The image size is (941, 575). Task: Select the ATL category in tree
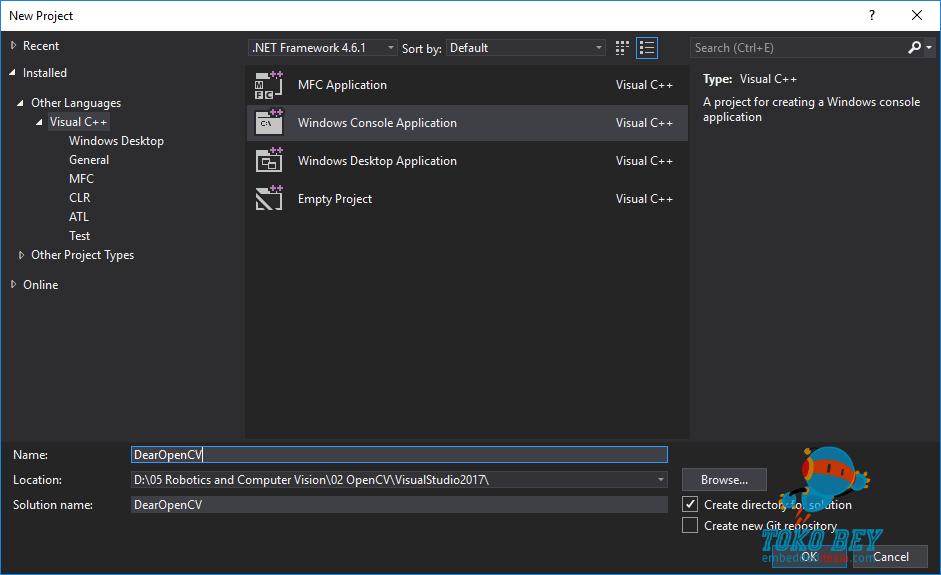tap(79, 217)
